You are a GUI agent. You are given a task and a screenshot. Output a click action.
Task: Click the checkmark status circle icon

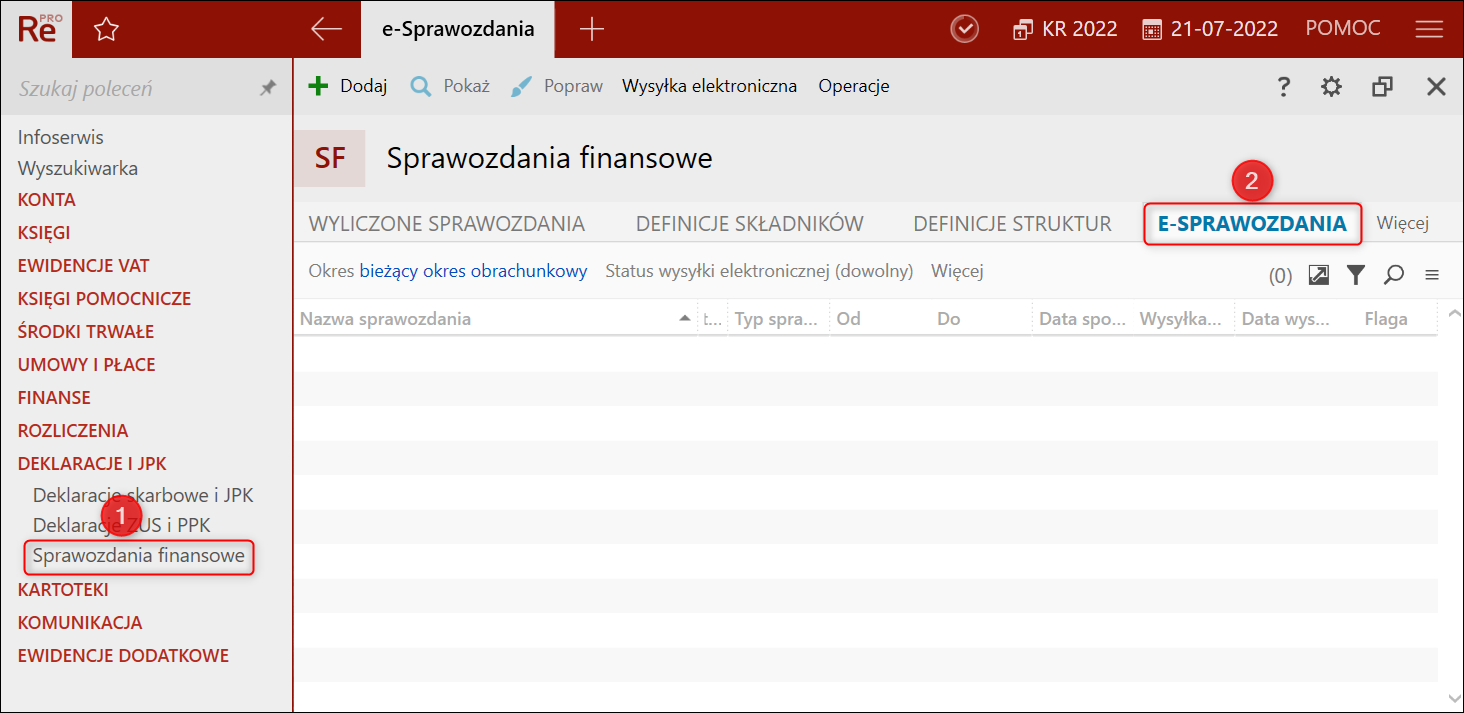pos(964,29)
